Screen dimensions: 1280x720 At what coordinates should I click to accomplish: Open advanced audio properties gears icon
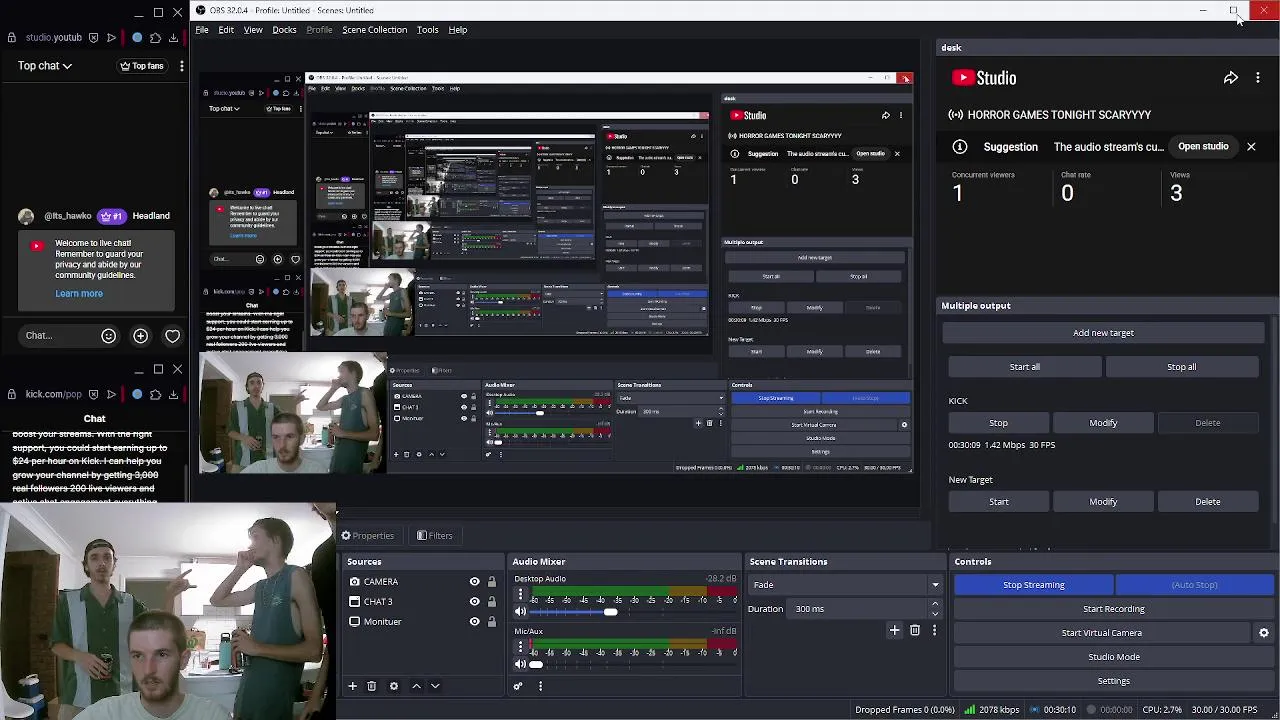pos(518,686)
